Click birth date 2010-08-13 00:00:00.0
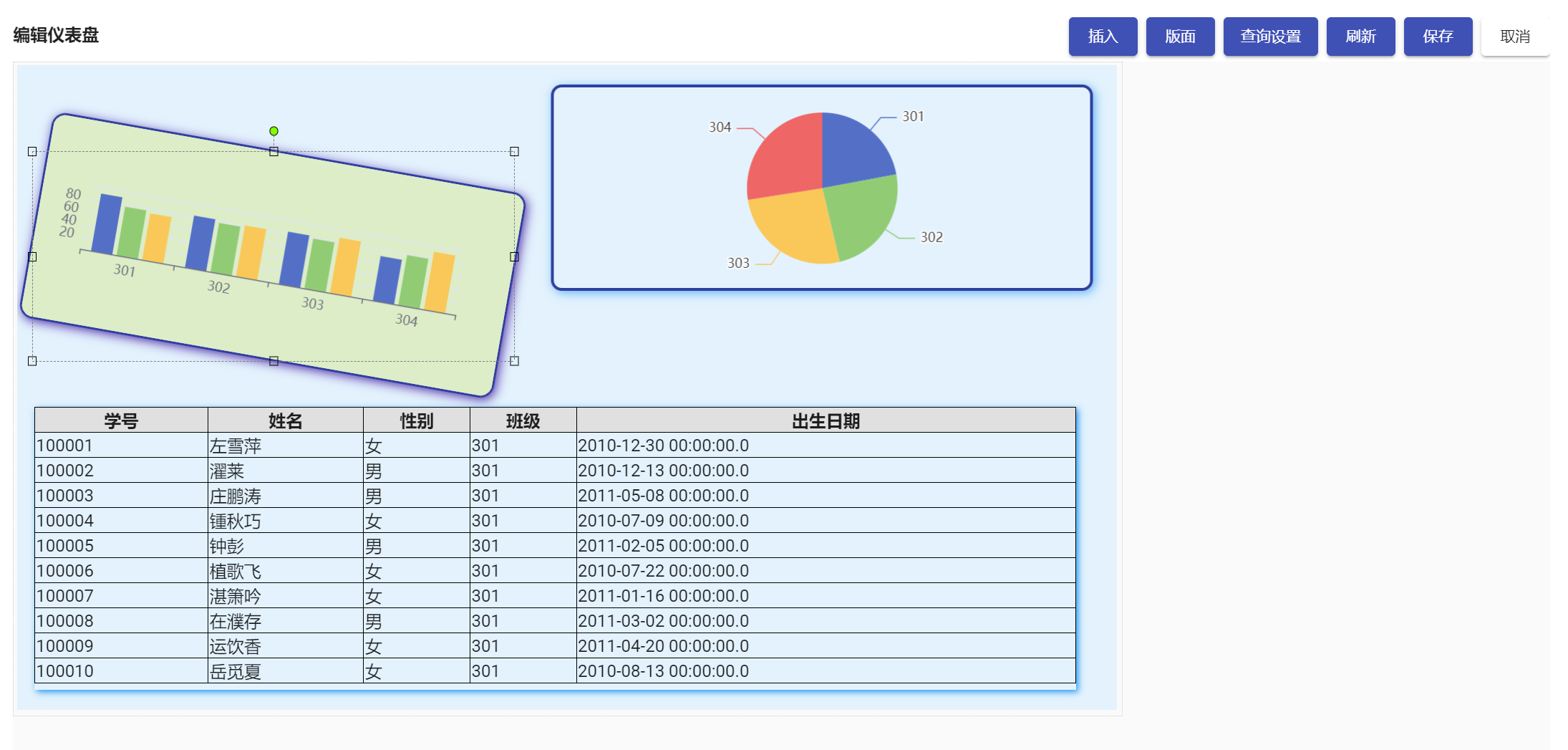 (x=826, y=671)
